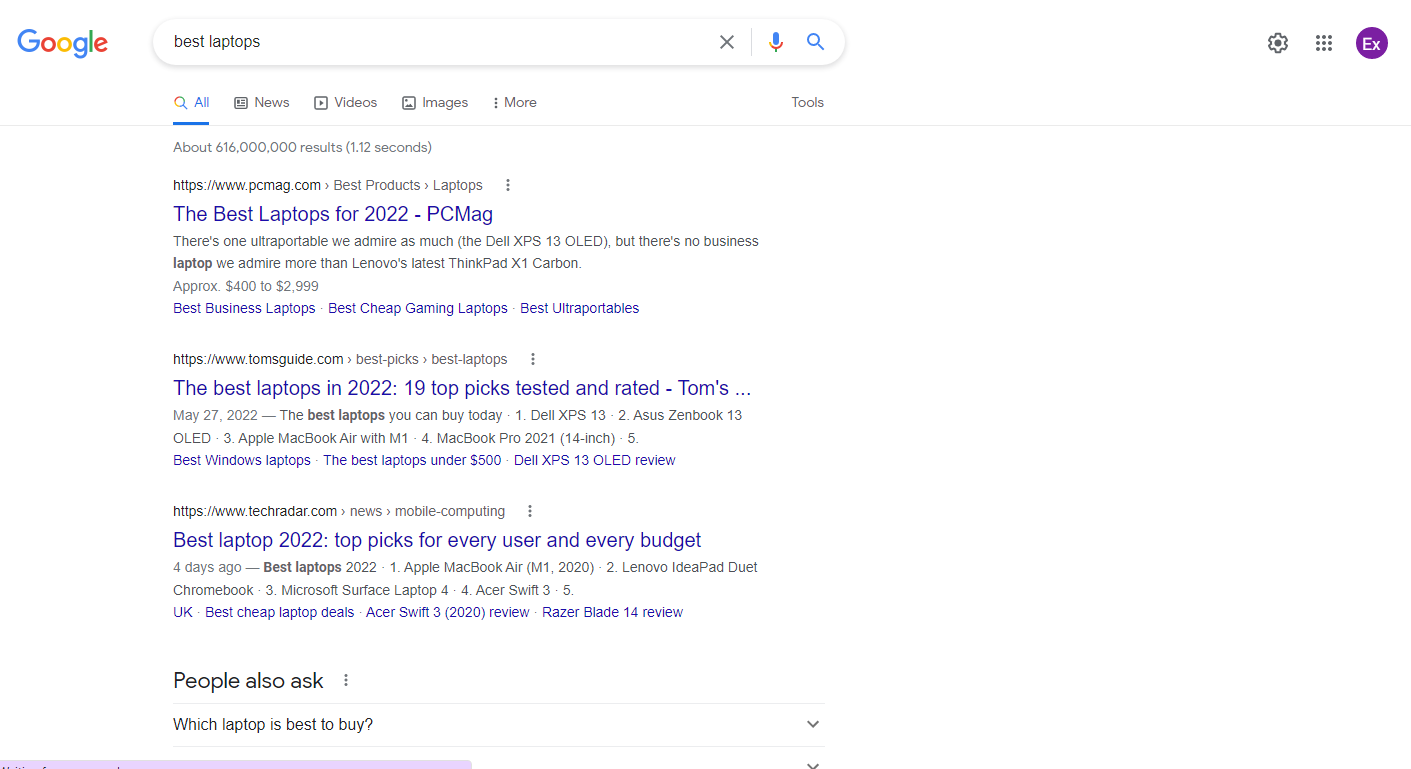Open the three-dot menu next to People also ask
Screen dimensions: 1411x769
346,680
